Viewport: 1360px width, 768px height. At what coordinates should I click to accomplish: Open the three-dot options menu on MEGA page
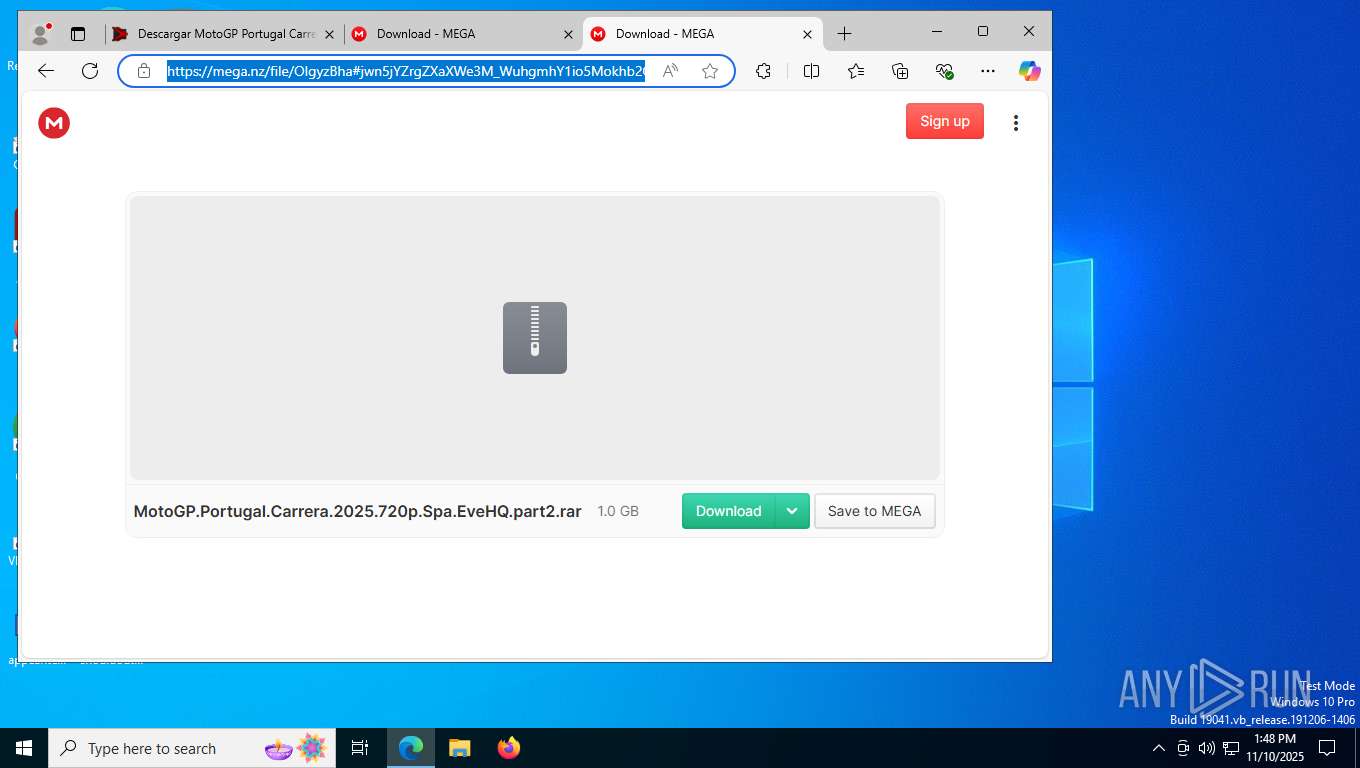[1016, 123]
